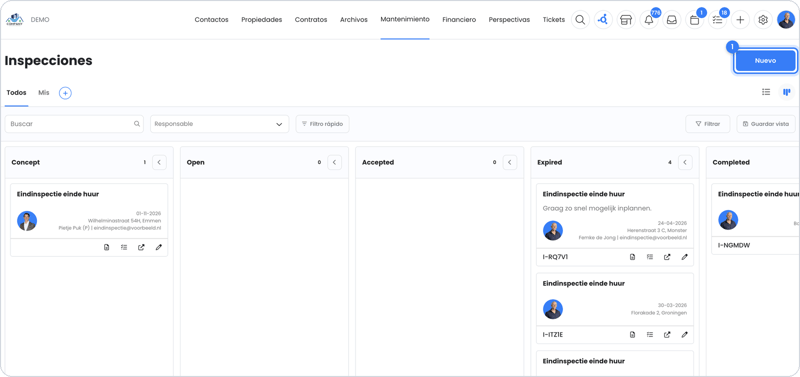Viewport: 800px width, 377px height.
Task: Open the Mantenimiento menu
Action: point(405,19)
